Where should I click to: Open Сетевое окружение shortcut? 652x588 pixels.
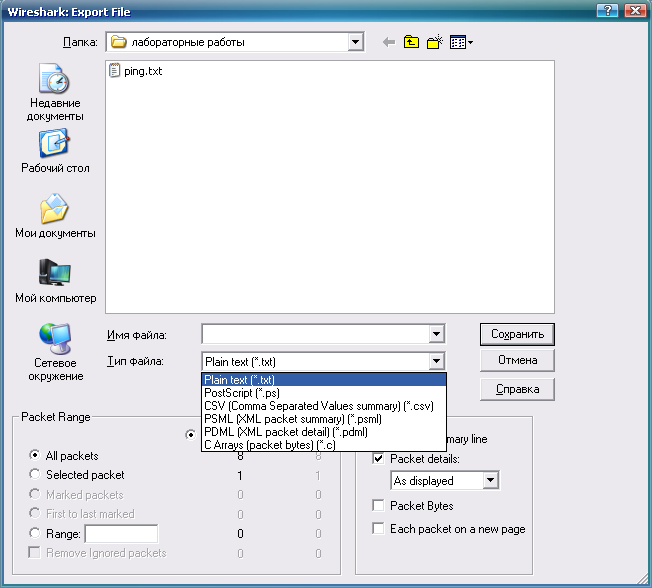click(55, 353)
